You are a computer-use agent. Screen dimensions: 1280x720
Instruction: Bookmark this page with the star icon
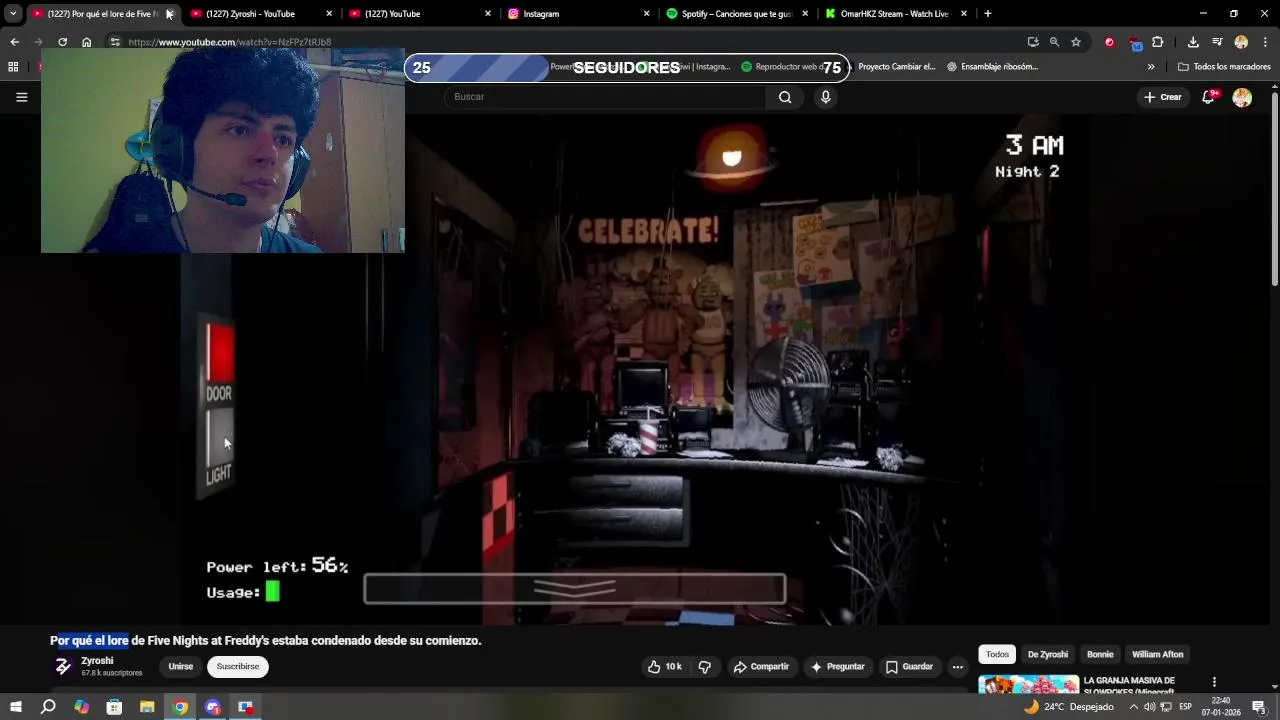coord(1076,42)
